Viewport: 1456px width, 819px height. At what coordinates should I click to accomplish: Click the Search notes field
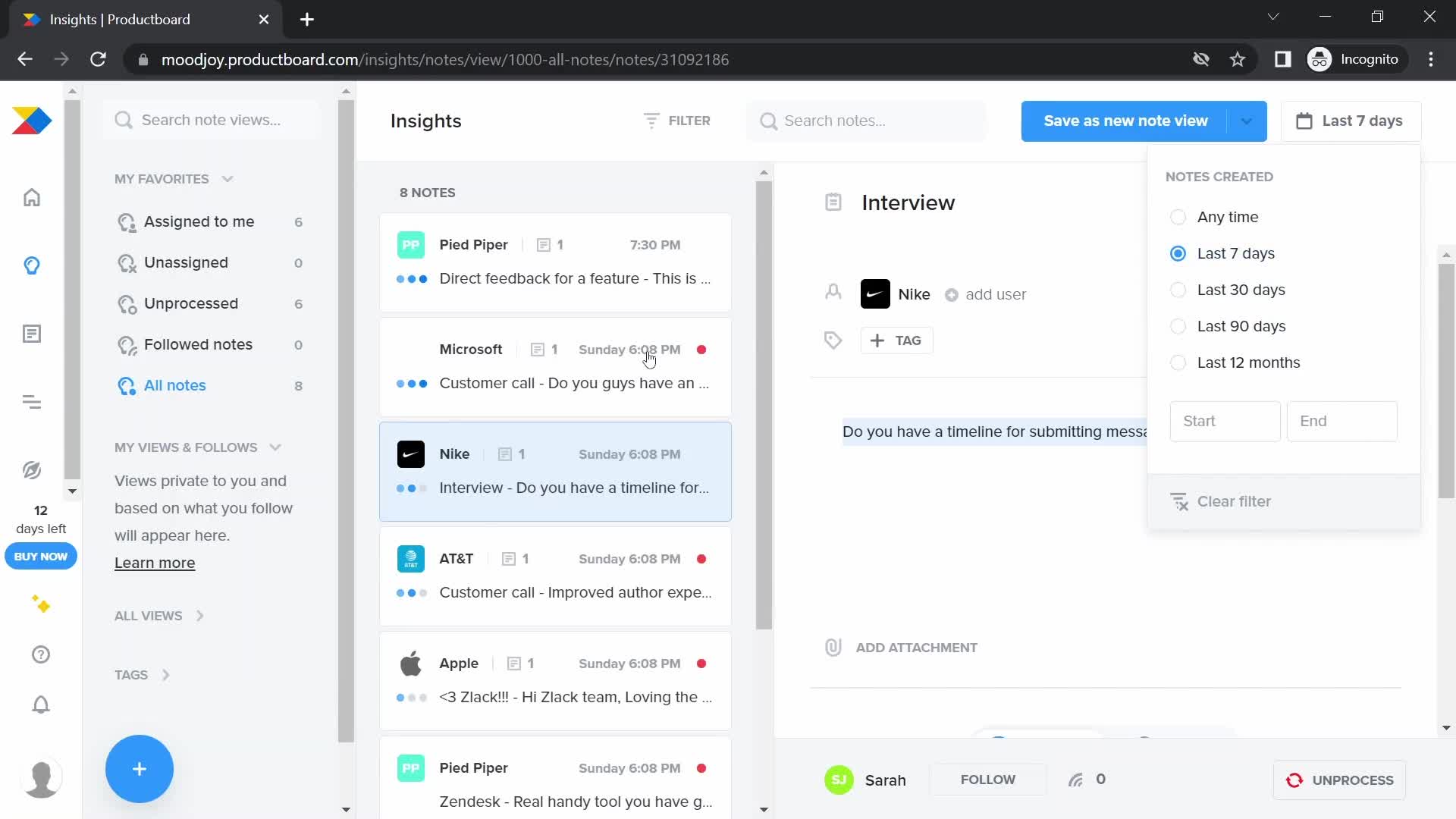[x=866, y=121]
